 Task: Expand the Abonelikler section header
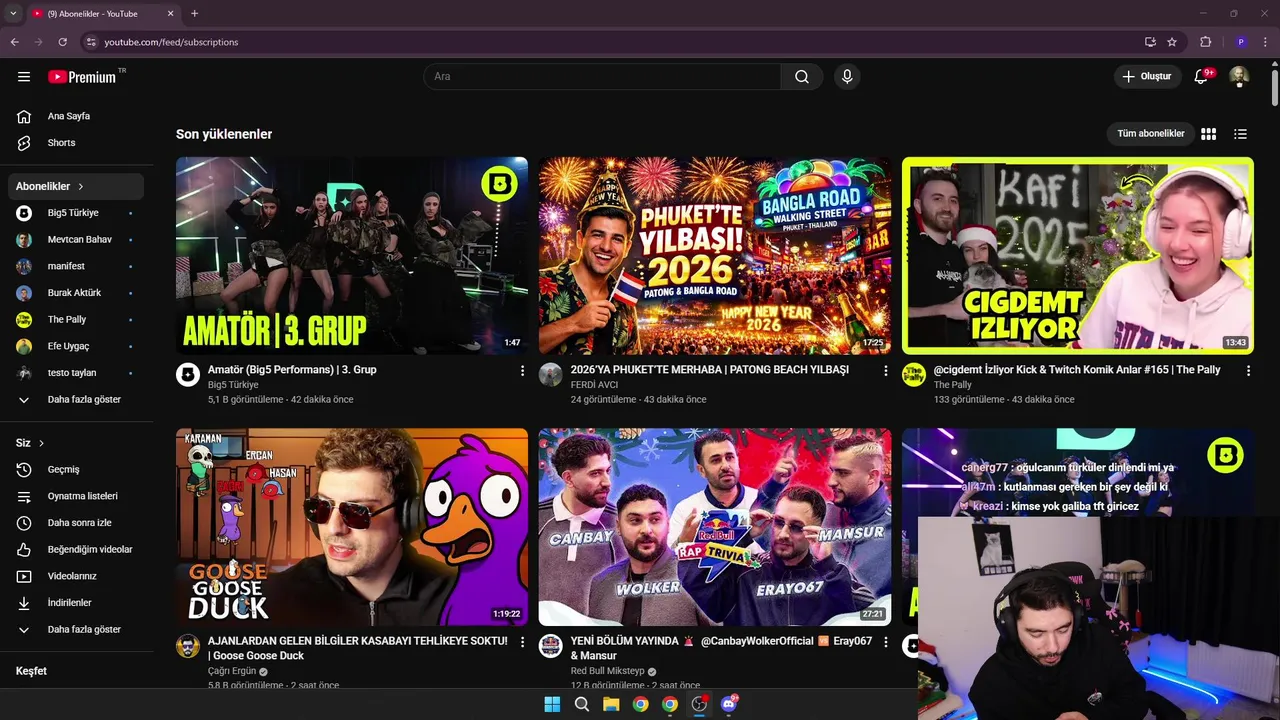coord(76,186)
